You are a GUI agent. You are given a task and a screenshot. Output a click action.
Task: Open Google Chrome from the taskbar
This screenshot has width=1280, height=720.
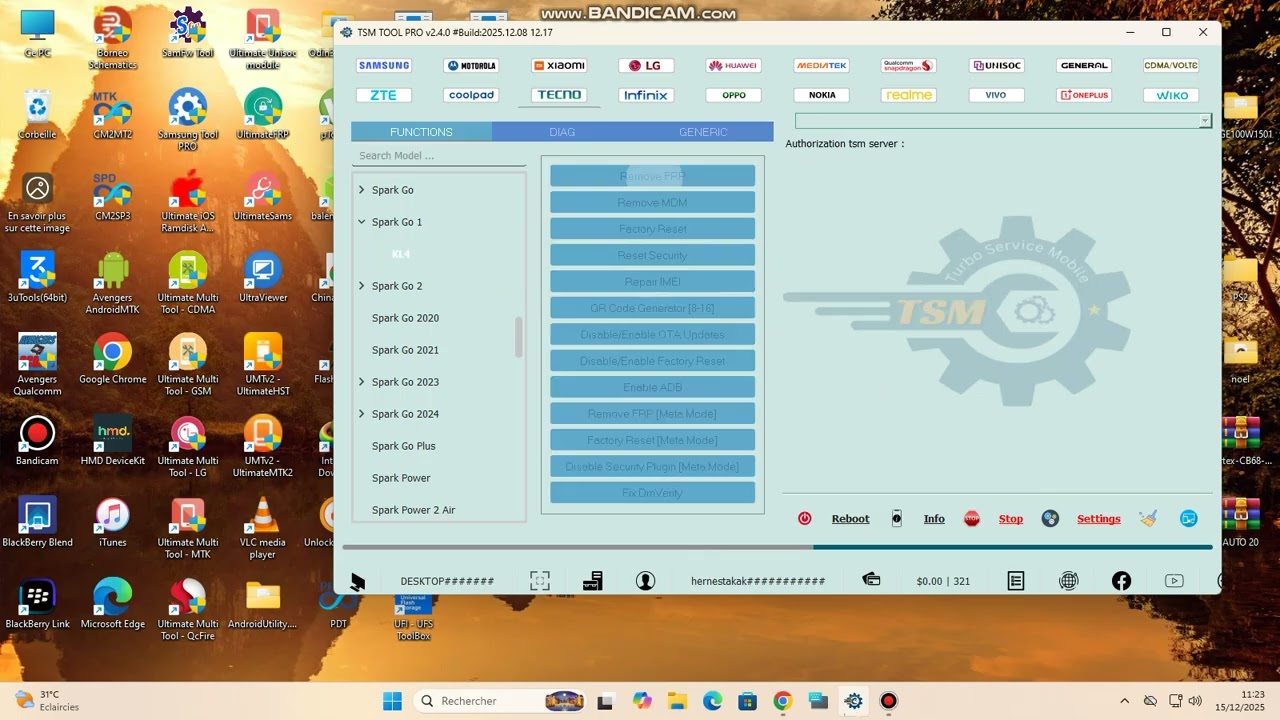point(783,701)
